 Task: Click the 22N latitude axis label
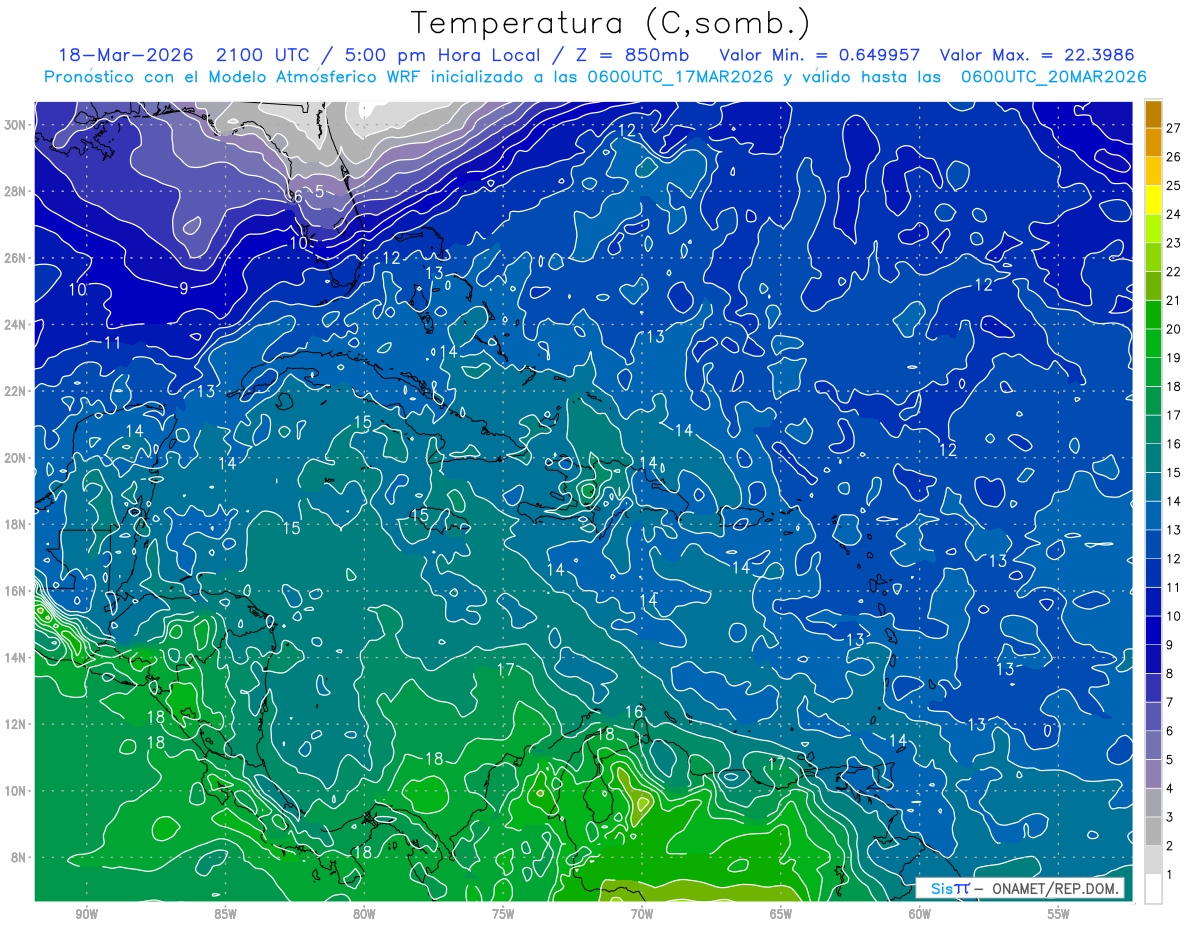(16, 391)
